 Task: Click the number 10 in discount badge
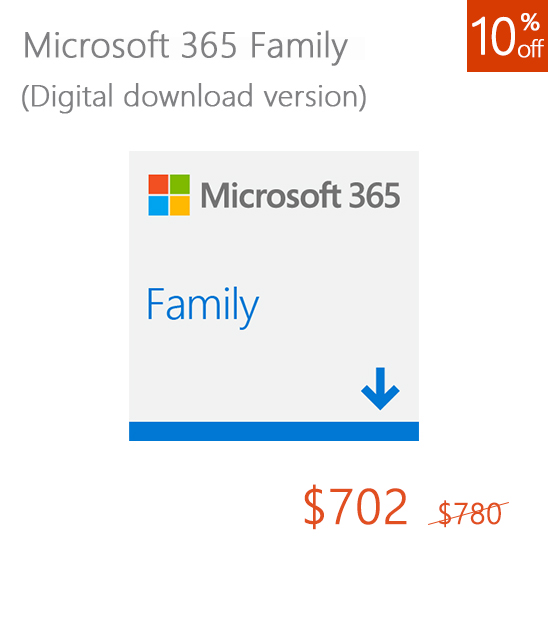(494, 36)
